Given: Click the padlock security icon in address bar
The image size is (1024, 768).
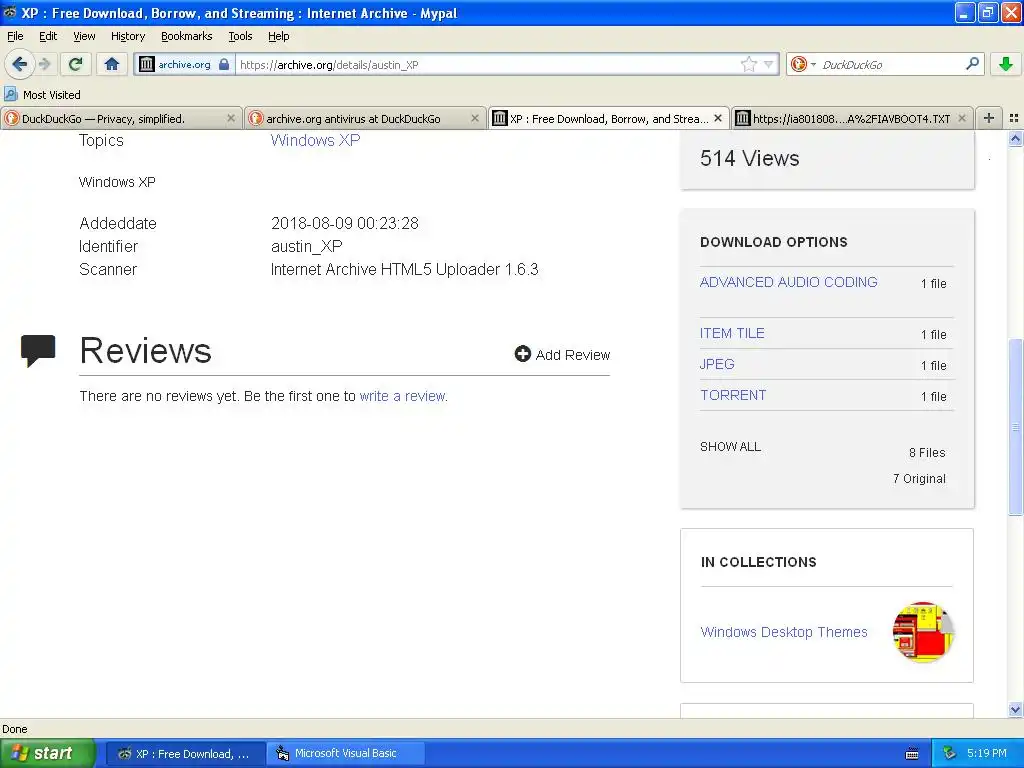Looking at the screenshot, I should [x=224, y=64].
